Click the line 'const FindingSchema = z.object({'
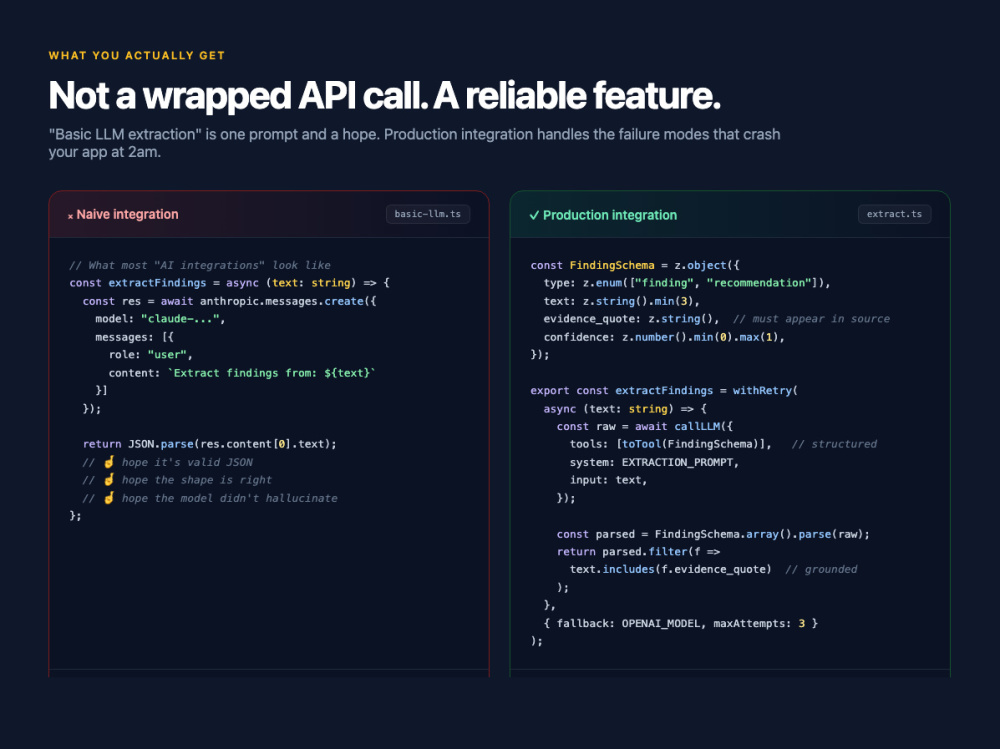1000x749 pixels. click(x=635, y=265)
